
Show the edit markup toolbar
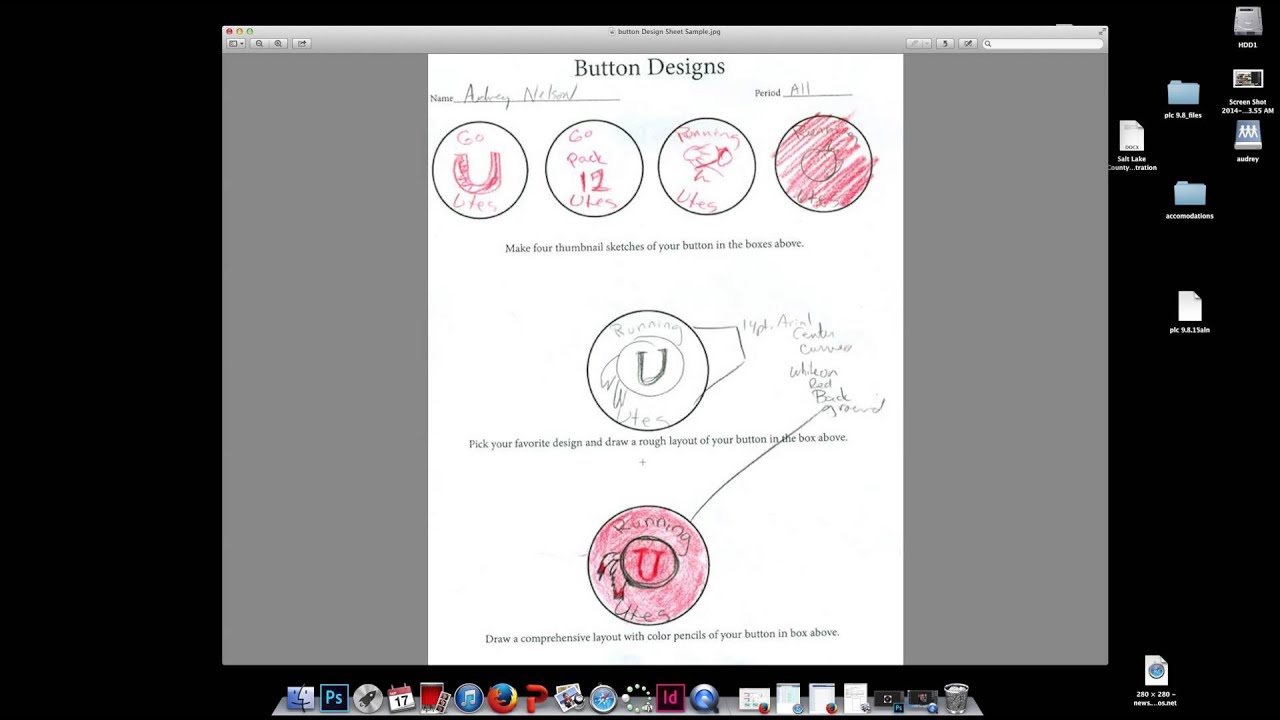pyautogui.click(x=967, y=43)
